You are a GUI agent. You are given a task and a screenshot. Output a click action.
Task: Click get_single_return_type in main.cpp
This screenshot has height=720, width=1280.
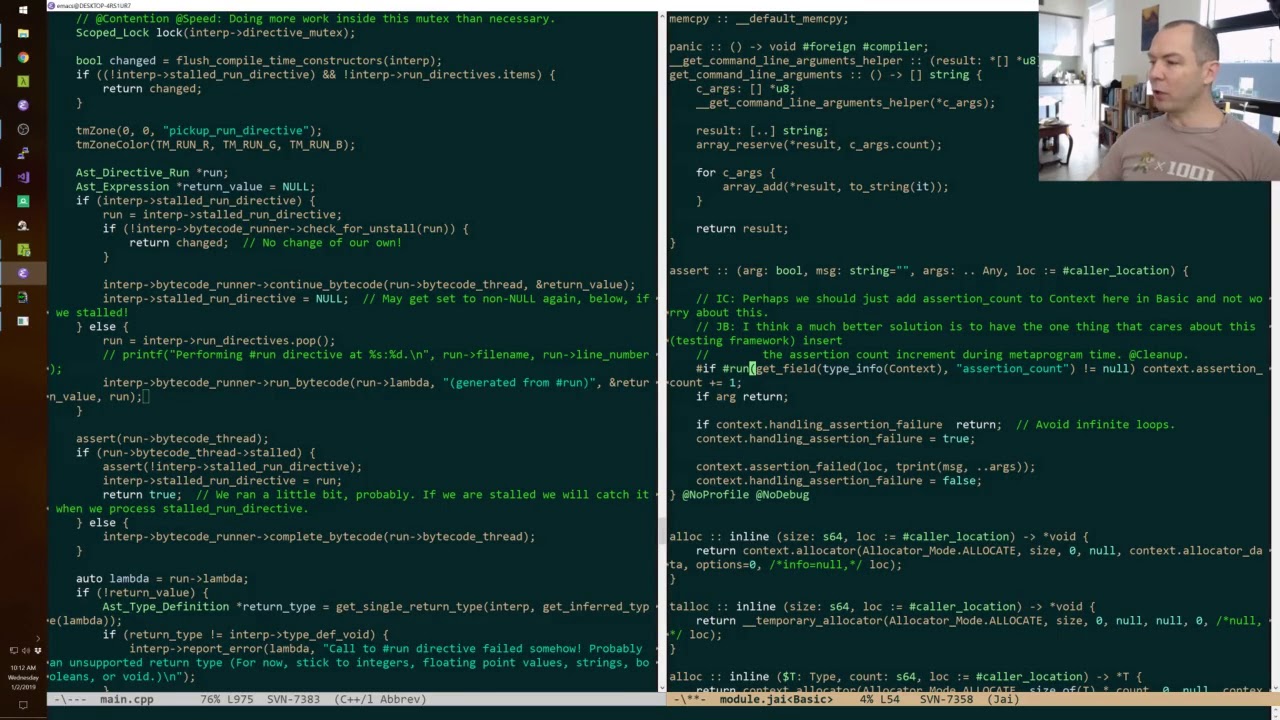point(409,606)
